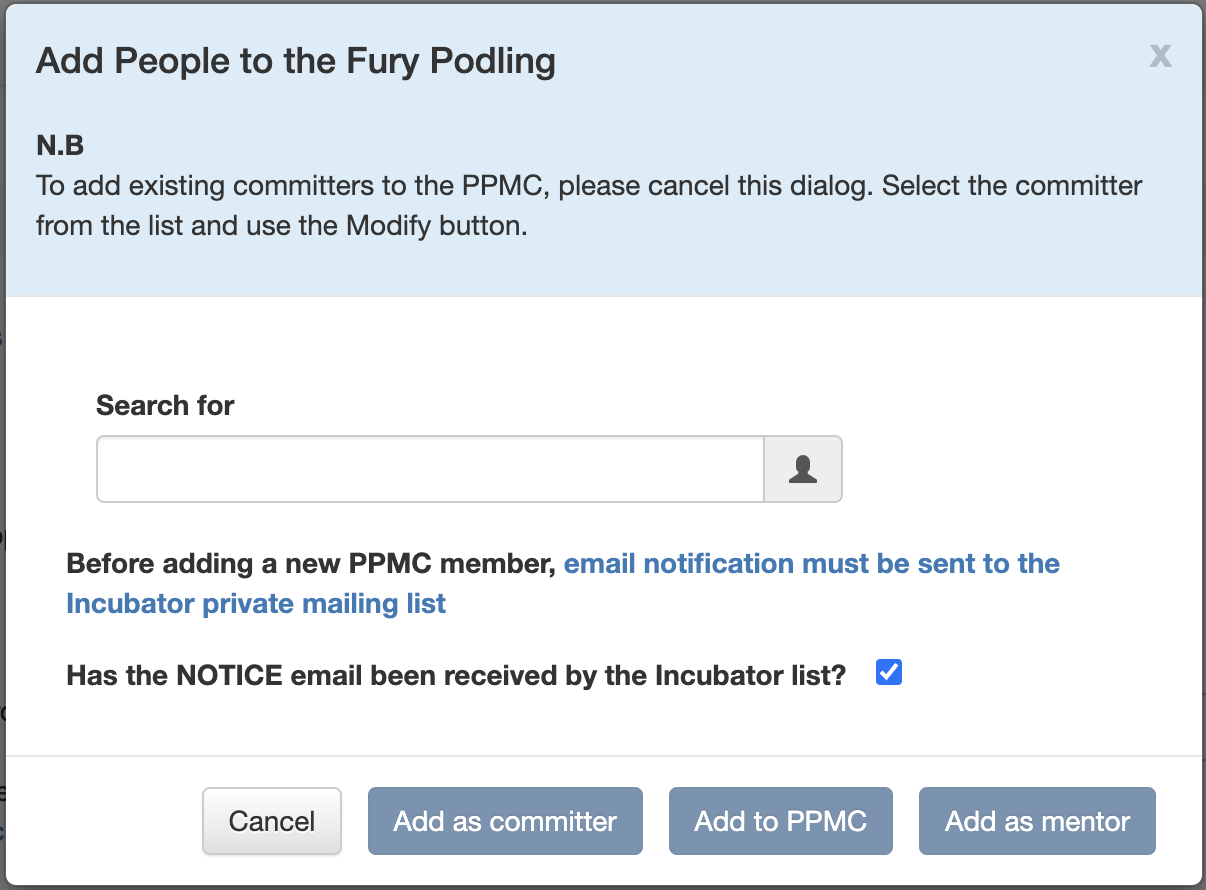Viewport: 1206px width, 890px height.
Task: Click the 'Before adding a new PPMC member' text
Action: (311, 564)
